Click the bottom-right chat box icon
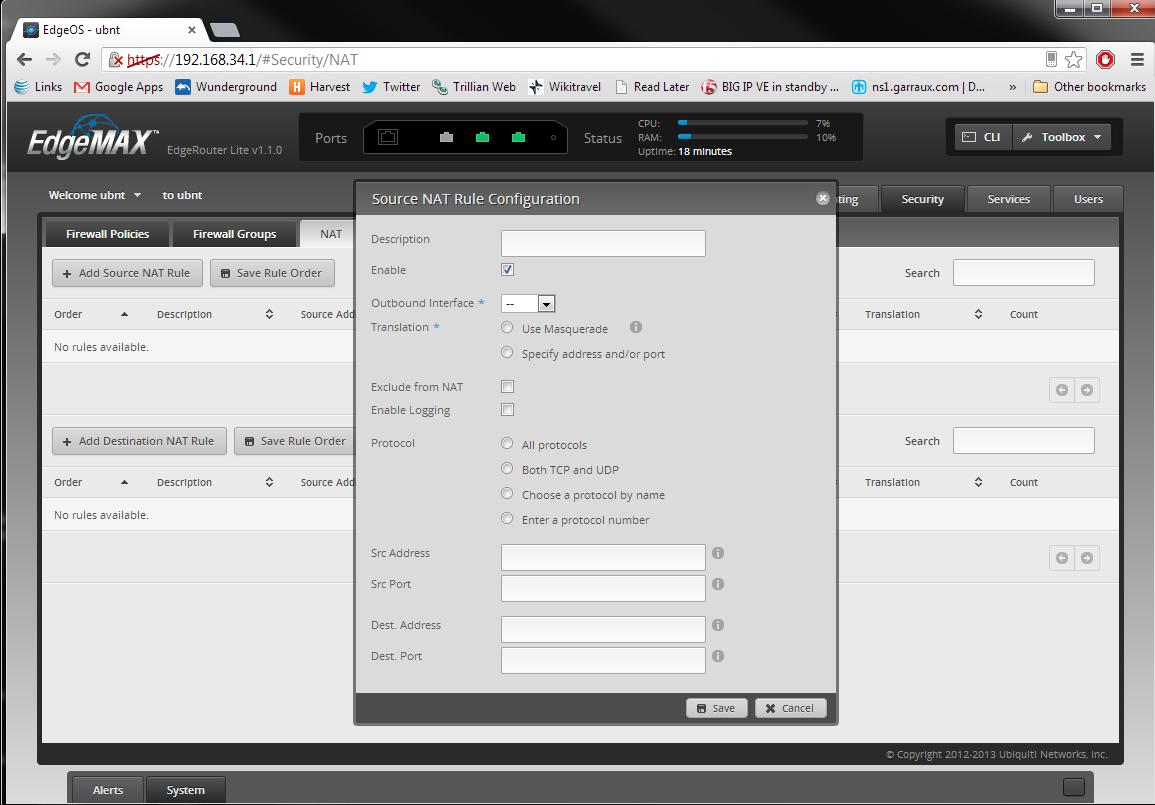This screenshot has height=805, width=1155. (1073, 787)
